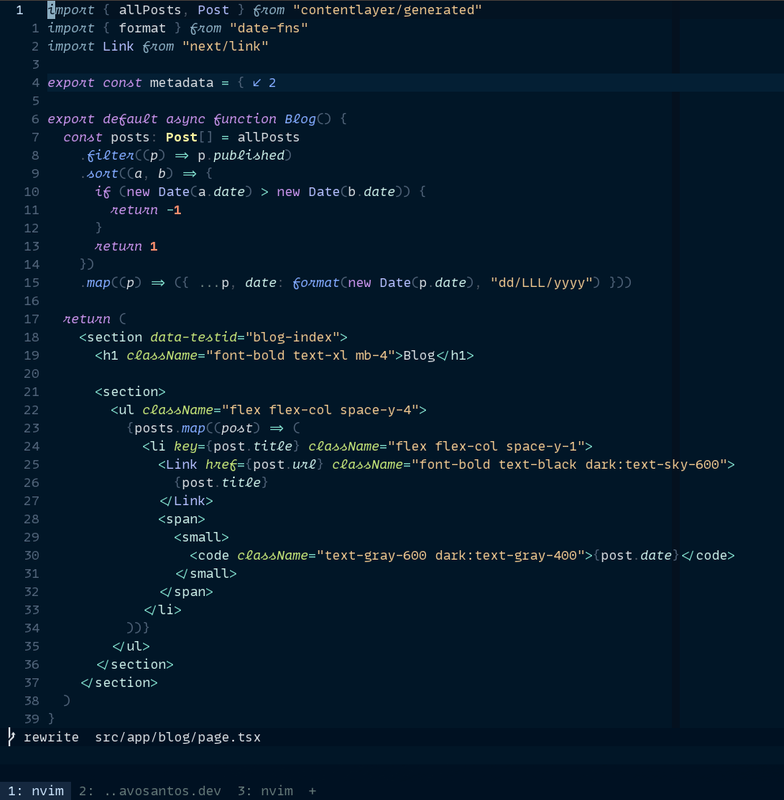Click branch name 'rewrite' in statusline
The image size is (784, 800).
pyautogui.click(x=51, y=737)
